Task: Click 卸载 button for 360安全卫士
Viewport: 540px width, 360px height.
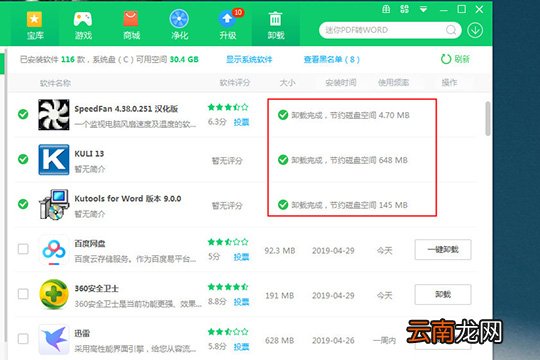Action: [x=443, y=294]
